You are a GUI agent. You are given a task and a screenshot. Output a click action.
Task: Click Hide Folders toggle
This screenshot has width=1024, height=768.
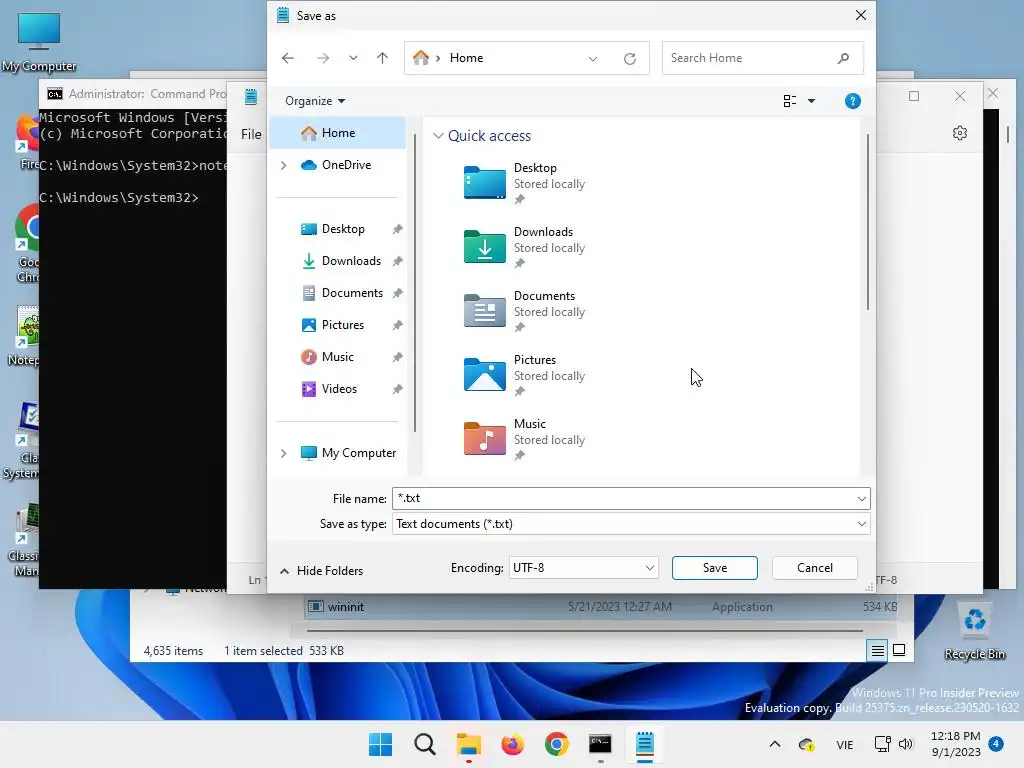(321, 571)
